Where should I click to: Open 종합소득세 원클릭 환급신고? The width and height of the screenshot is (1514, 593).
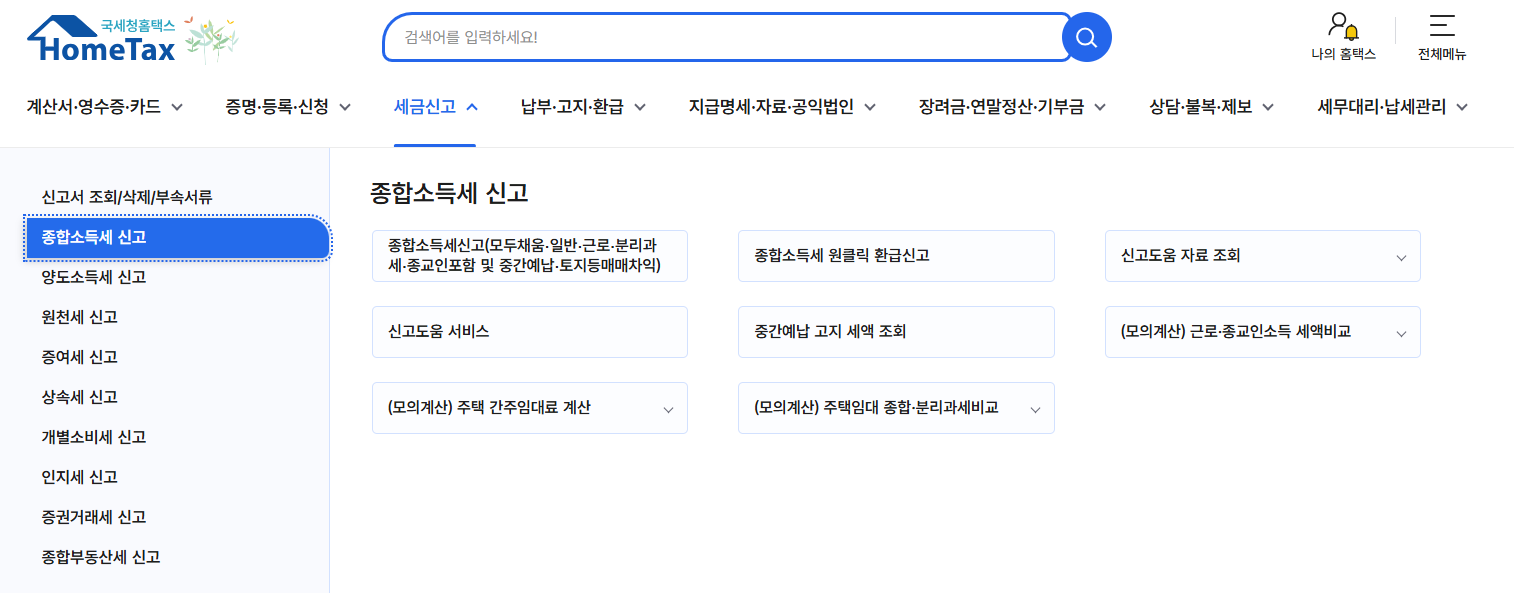click(x=896, y=256)
